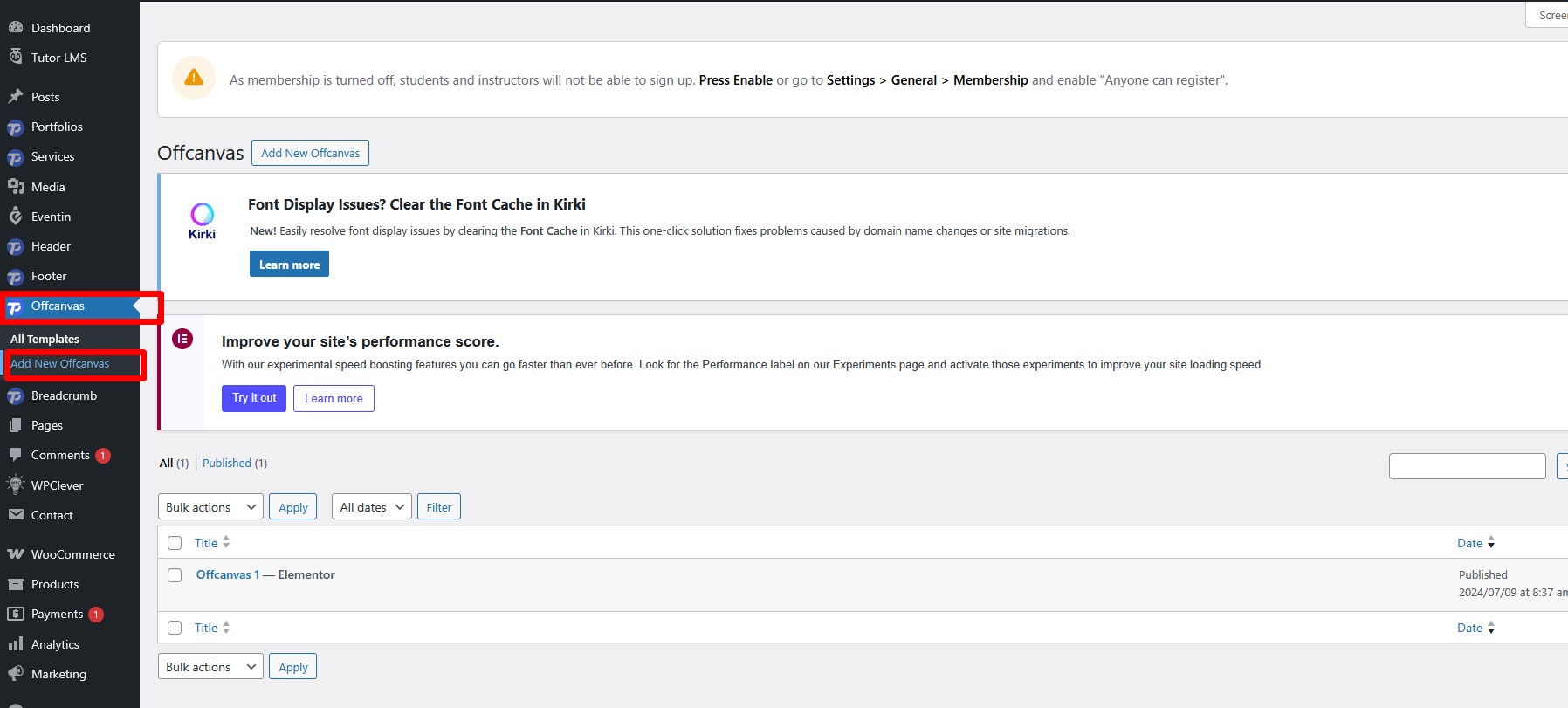Viewport: 1568px width, 708px height.
Task: Open WooCommerce menu in sidebar
Action: click(70, 554)
